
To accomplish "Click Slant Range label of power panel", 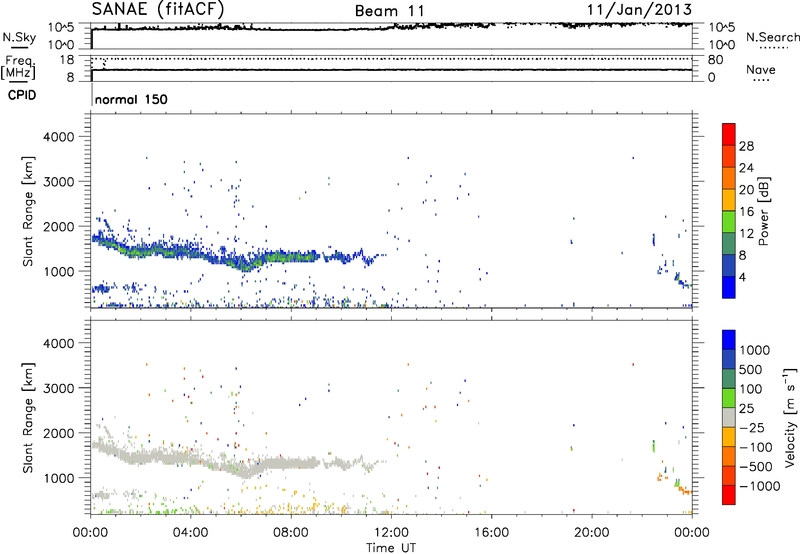I will (28, 211).
